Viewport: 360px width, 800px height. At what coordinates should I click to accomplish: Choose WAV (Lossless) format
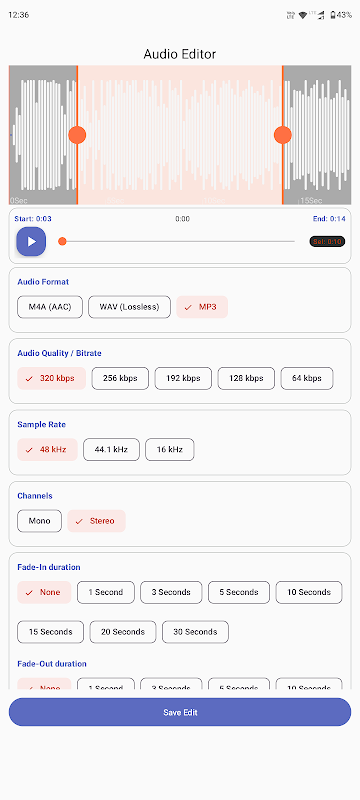tap(130, 307)
